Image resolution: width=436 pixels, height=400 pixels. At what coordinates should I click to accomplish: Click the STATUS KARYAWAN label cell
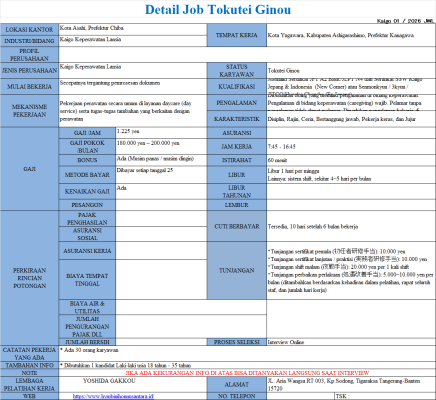[237, 71]
